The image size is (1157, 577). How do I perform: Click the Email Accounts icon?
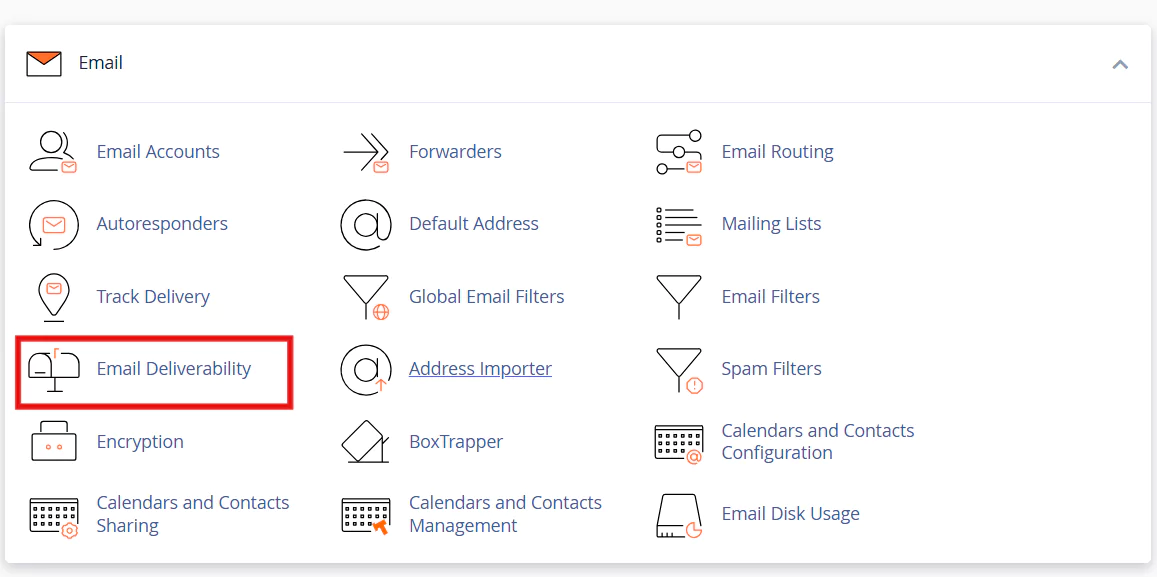[x=52, y=152]
